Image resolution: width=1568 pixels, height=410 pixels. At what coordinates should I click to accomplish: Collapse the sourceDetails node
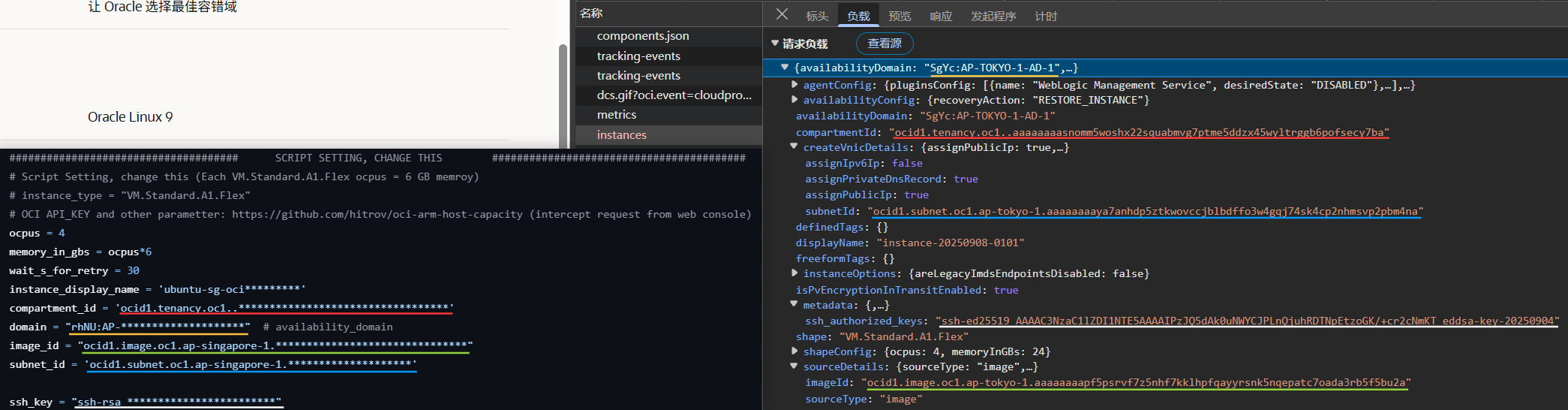[x=795, y=366]
